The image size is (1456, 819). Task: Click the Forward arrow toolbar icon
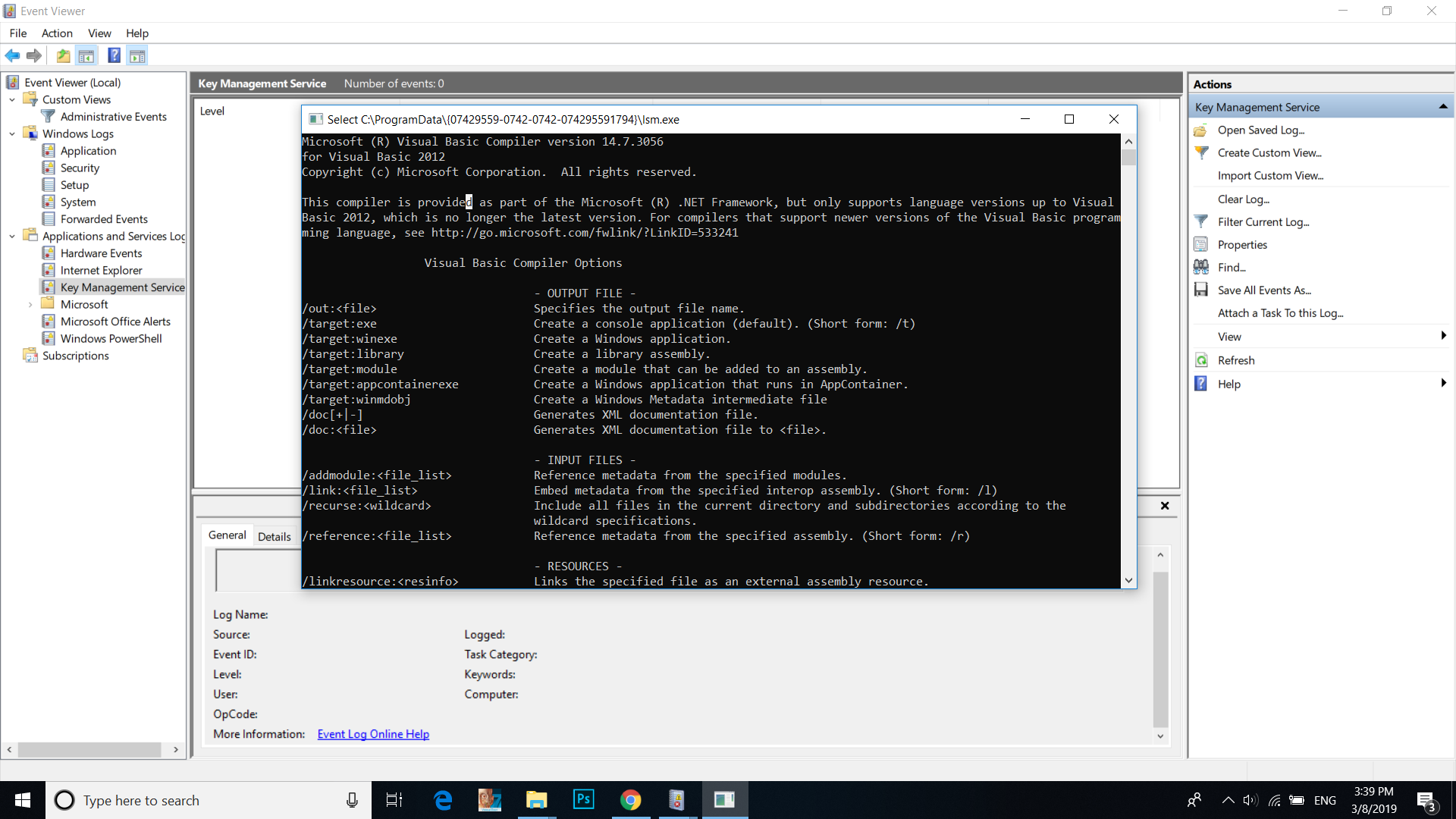34,55
